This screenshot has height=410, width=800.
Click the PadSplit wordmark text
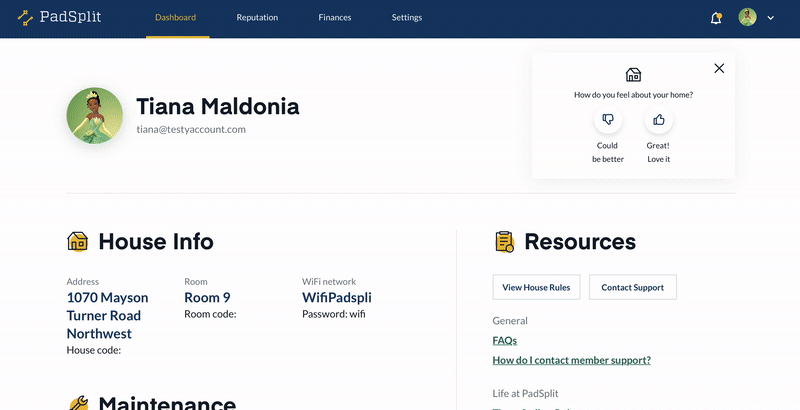(70, 17)
